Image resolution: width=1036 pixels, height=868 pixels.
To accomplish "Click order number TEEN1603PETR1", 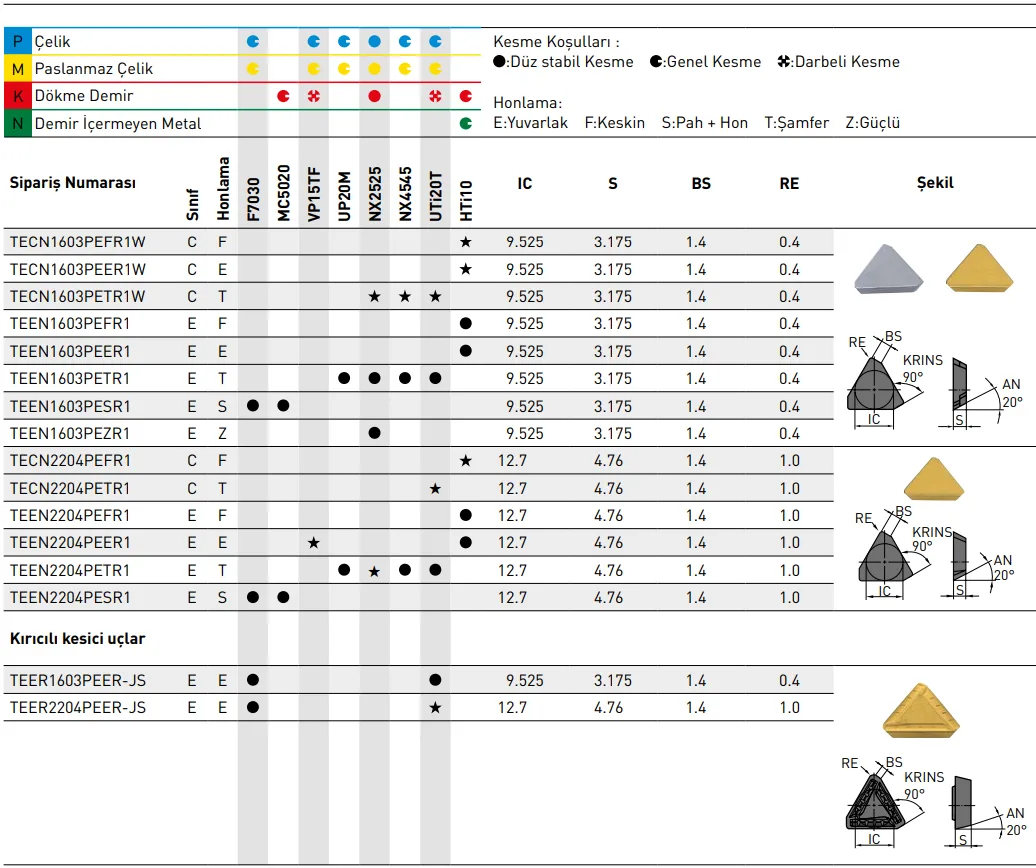I will pos(70,379).
